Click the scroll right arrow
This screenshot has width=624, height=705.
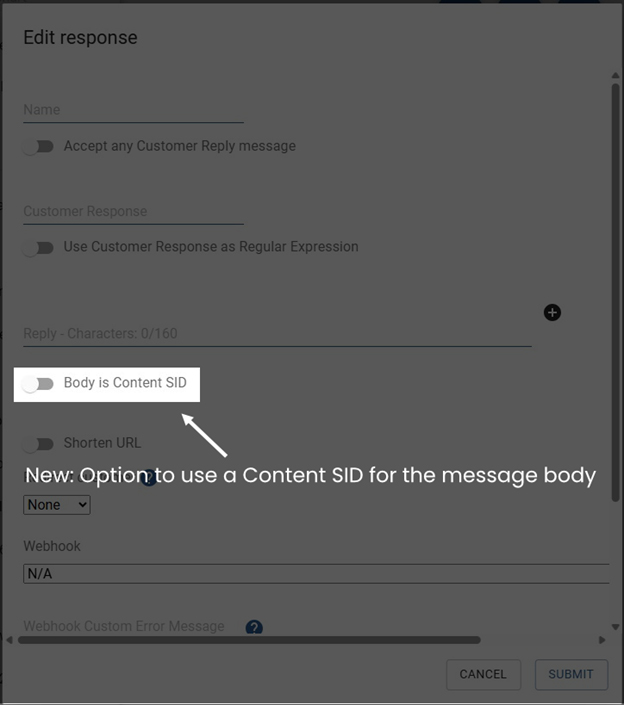coord(602,640)
